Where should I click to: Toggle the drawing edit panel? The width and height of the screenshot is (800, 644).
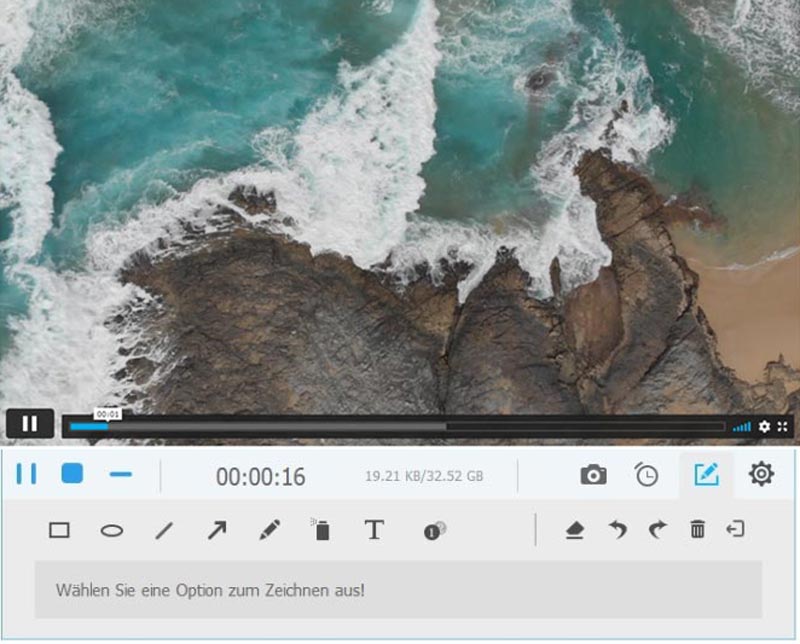pos(706,475)
